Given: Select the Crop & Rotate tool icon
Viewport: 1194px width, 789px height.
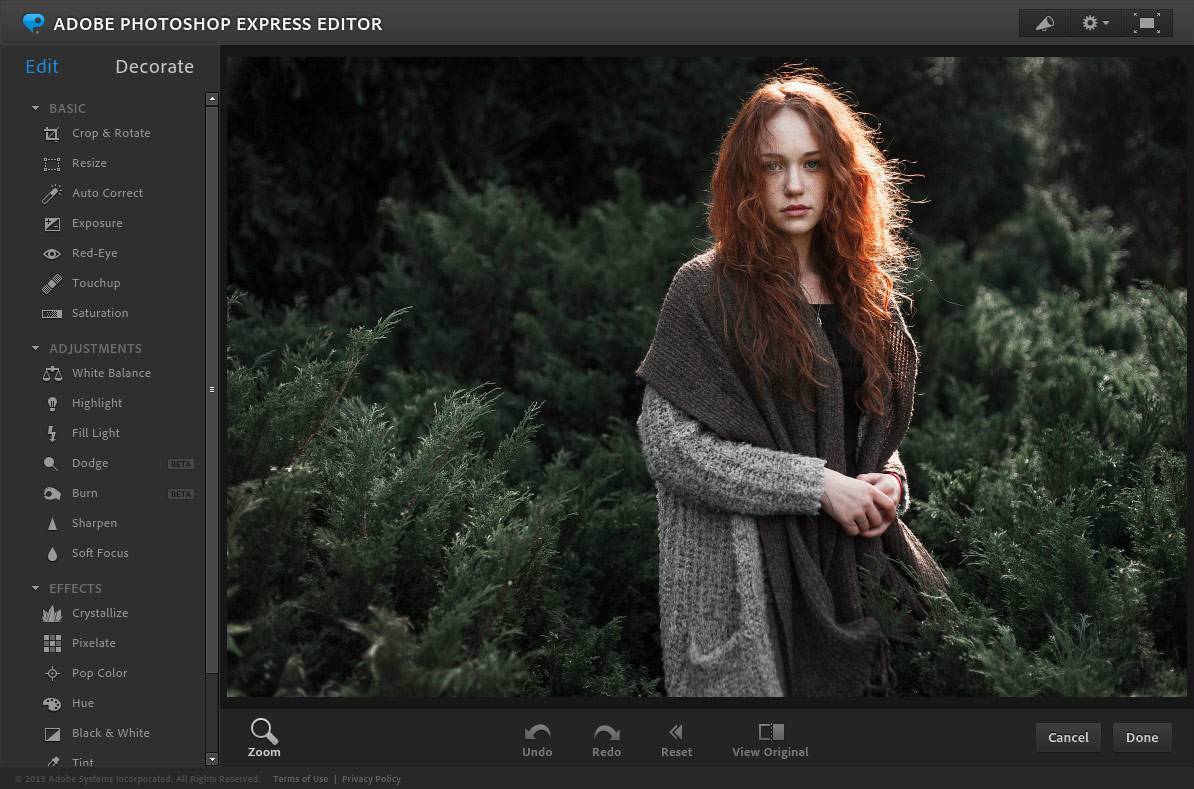Looking at the screenshot, I should pos(52,134).
